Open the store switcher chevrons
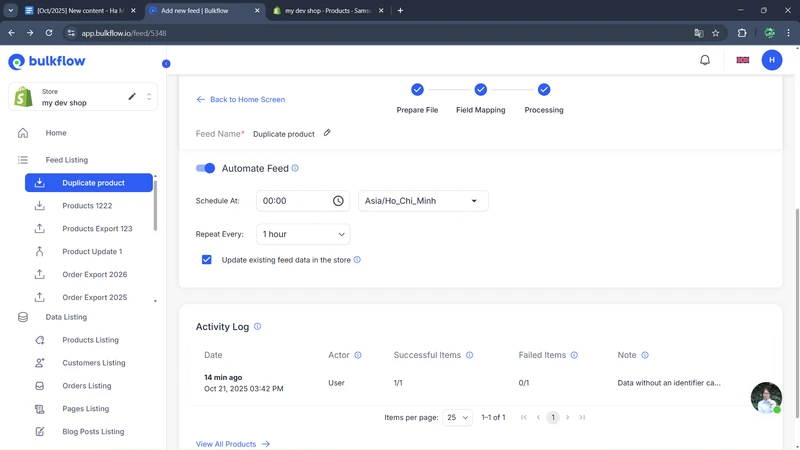Image resolution: width=800 pixels, height=450 pixels. click(x=149, y=96)
